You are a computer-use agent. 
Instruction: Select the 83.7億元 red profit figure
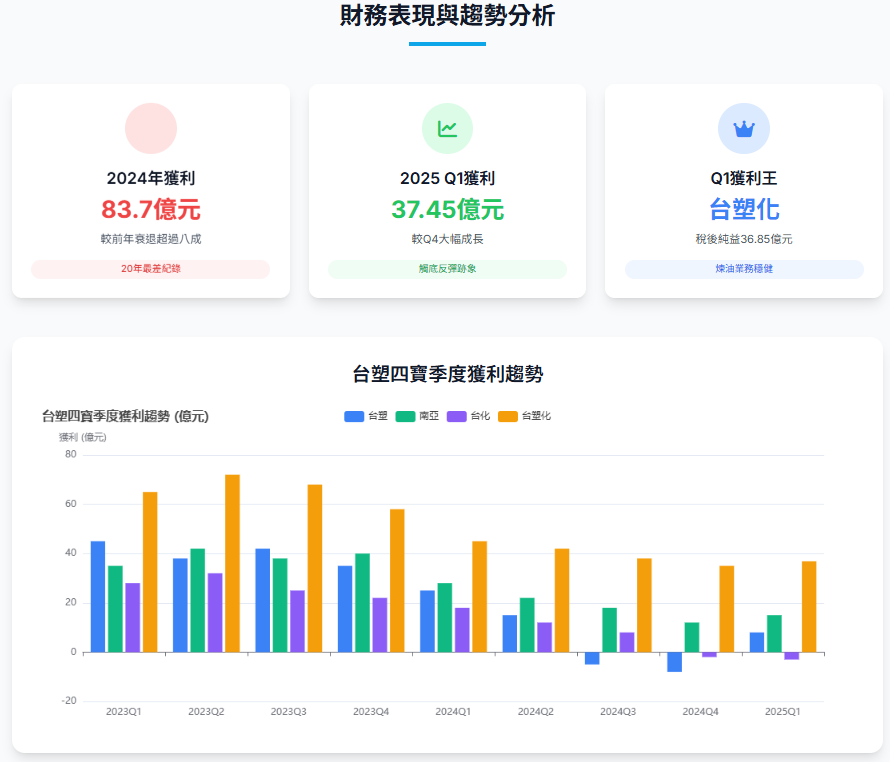[151, 209]
